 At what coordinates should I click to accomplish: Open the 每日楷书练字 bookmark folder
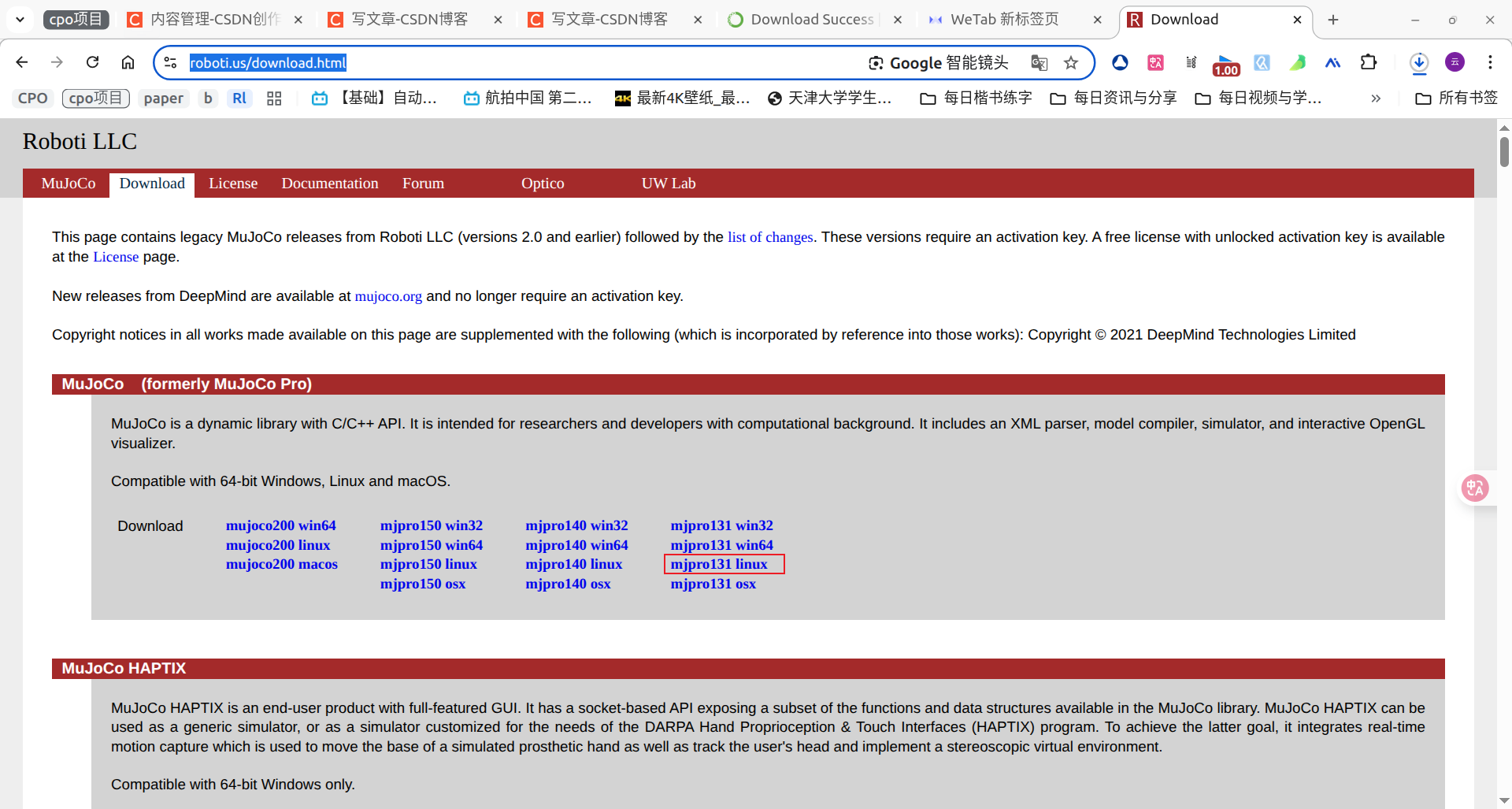tap(976, 98)
